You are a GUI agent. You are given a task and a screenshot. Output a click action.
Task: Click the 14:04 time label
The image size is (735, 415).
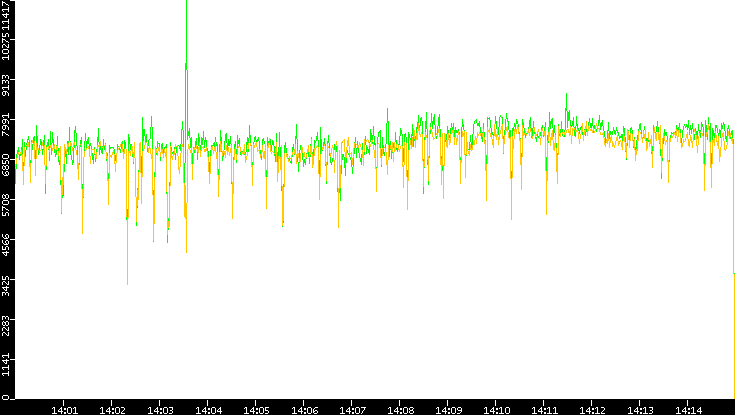pyautogui.click(x=209, y=410)
